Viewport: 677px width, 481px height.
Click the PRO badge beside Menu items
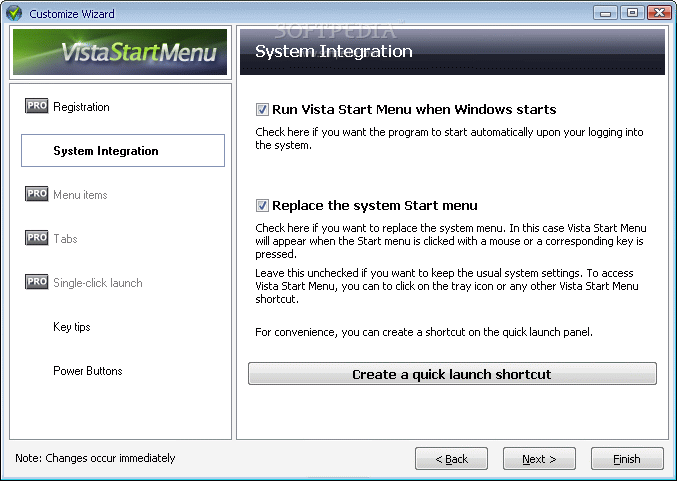[x=37, y=194]
